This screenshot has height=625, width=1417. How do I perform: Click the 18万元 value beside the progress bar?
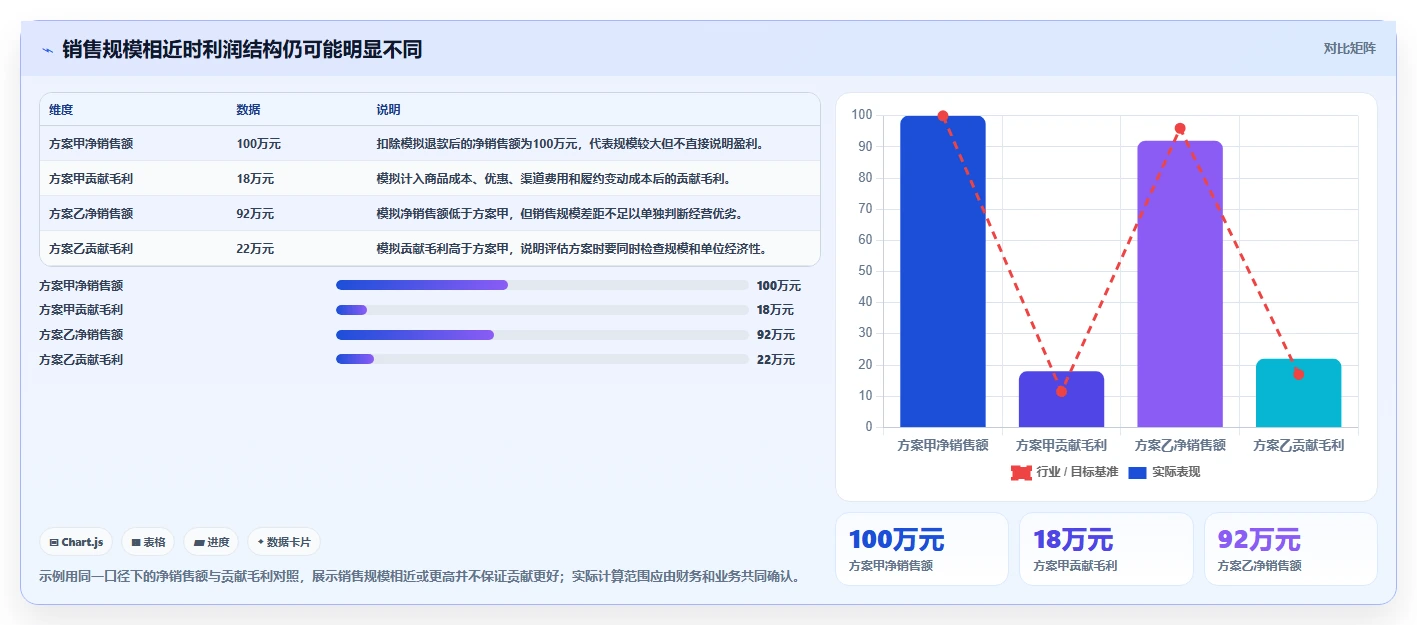(776, 310)
